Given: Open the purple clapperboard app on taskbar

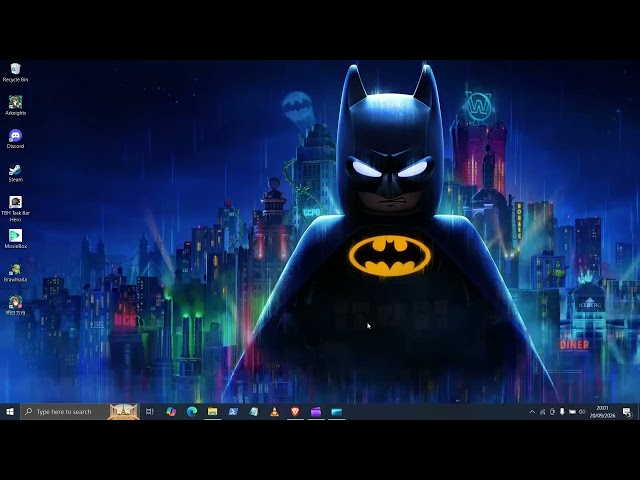Looking at the screenshot, I should [316, 411].
